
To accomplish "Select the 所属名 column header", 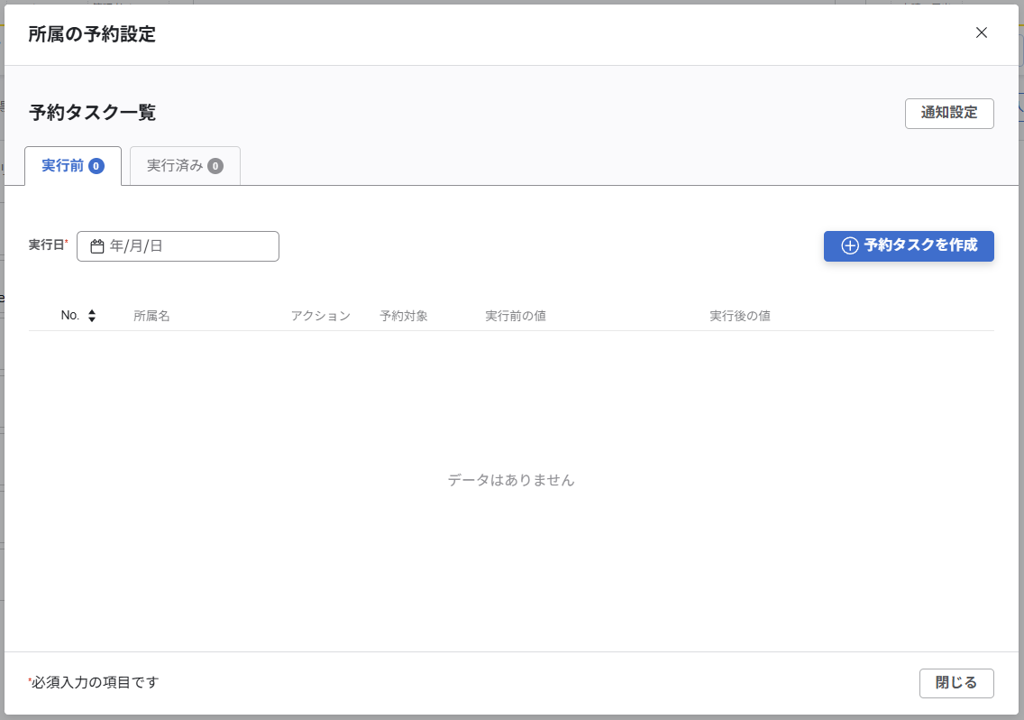I will (x=152, y=316).
